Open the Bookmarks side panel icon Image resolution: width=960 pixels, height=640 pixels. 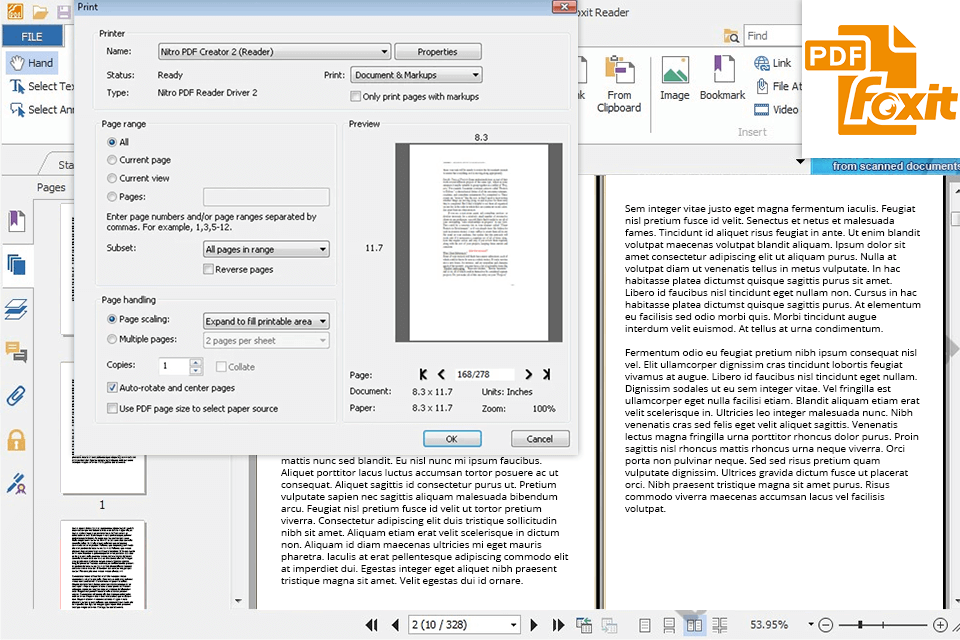[16, 221]
